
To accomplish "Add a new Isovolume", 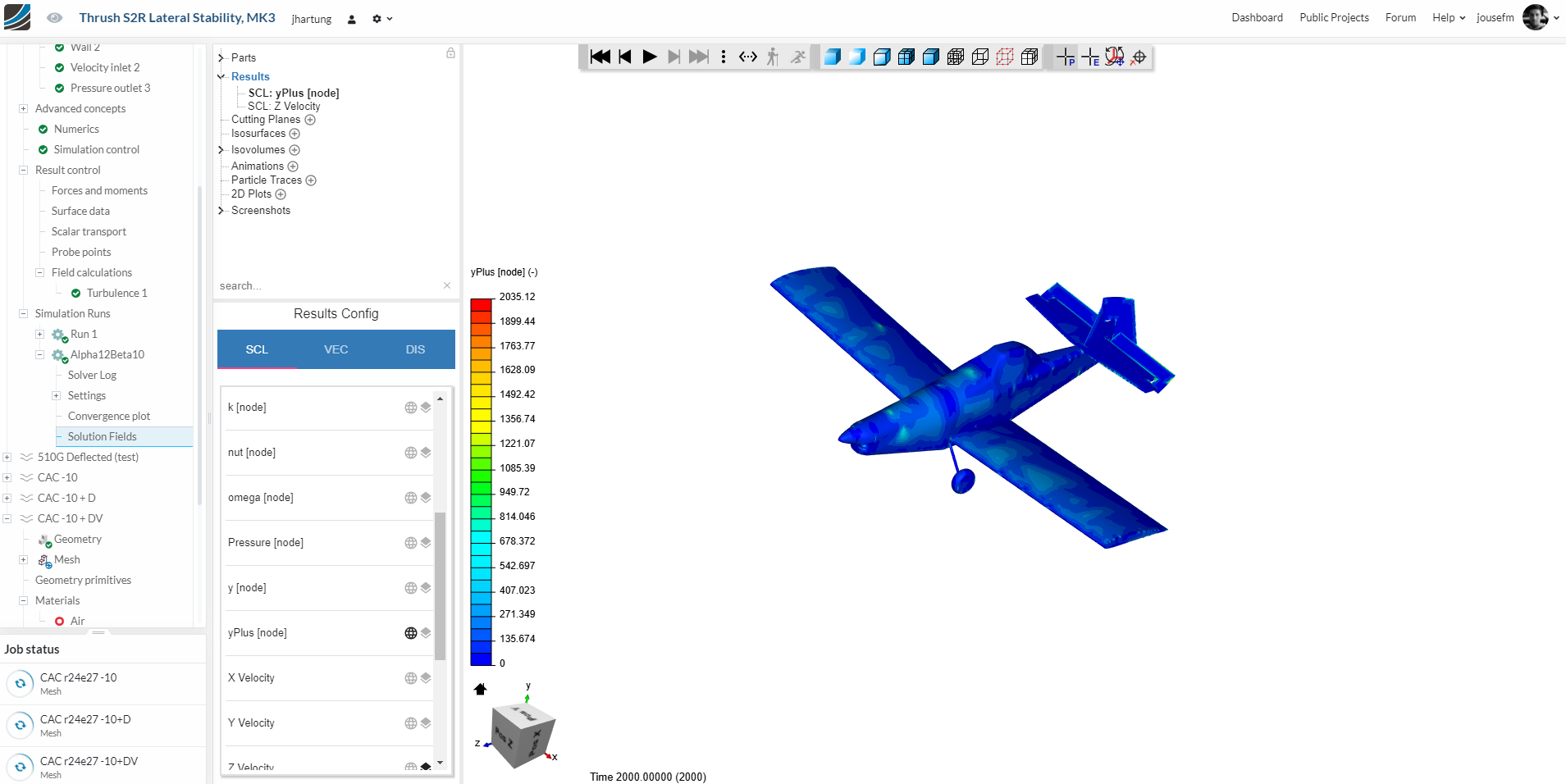I will click(x=294, y=150).
